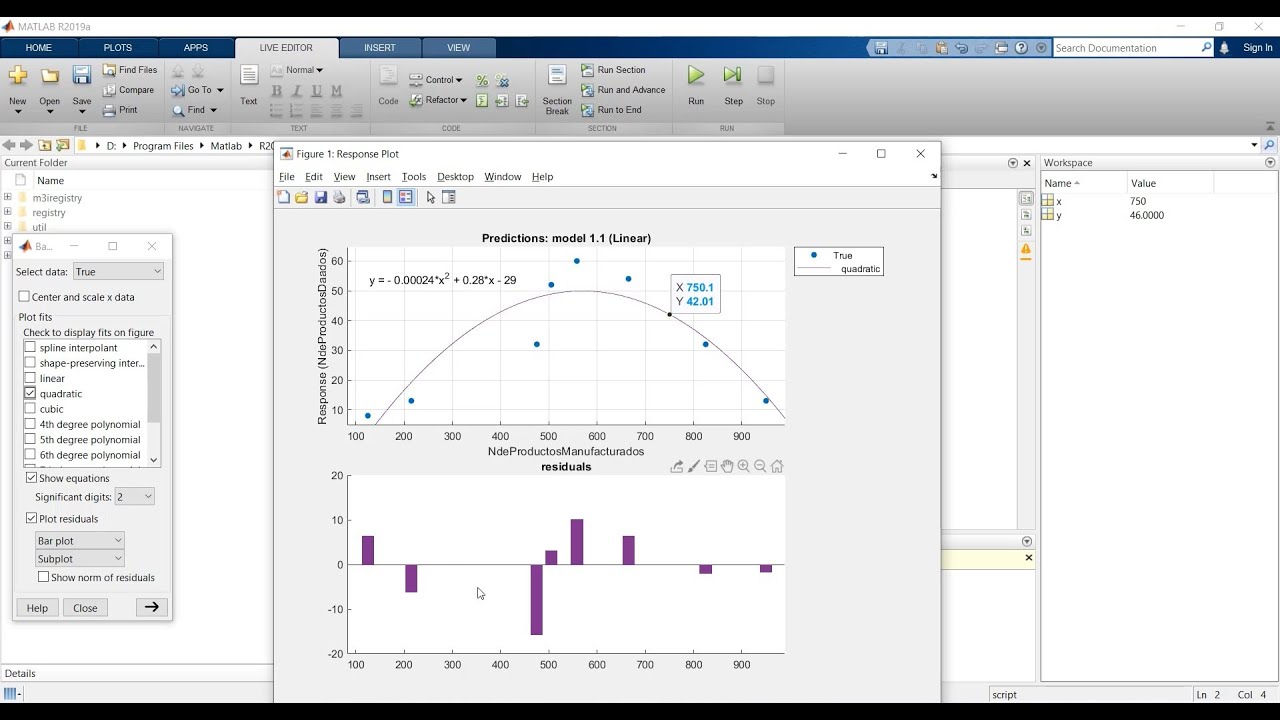Click the comment percent icon
1280x720 pixels.
click(x=482, y=81)
